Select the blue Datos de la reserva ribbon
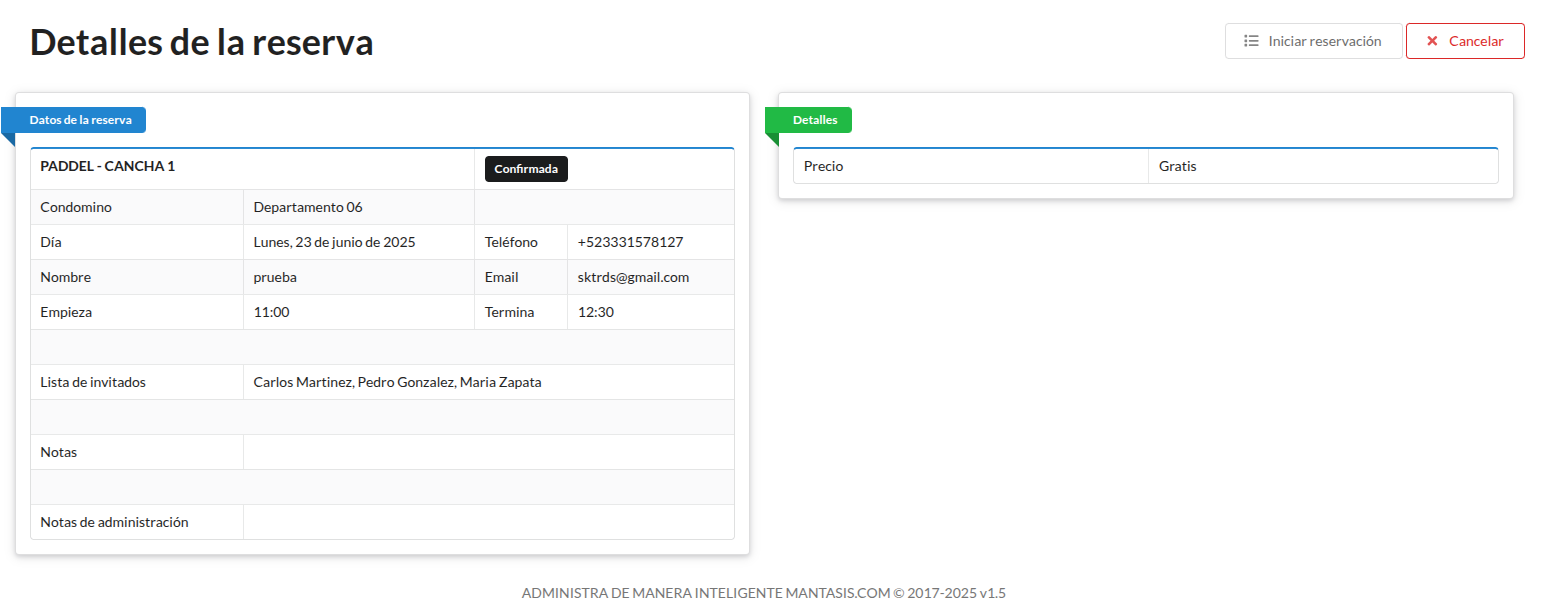 [80, 120]
